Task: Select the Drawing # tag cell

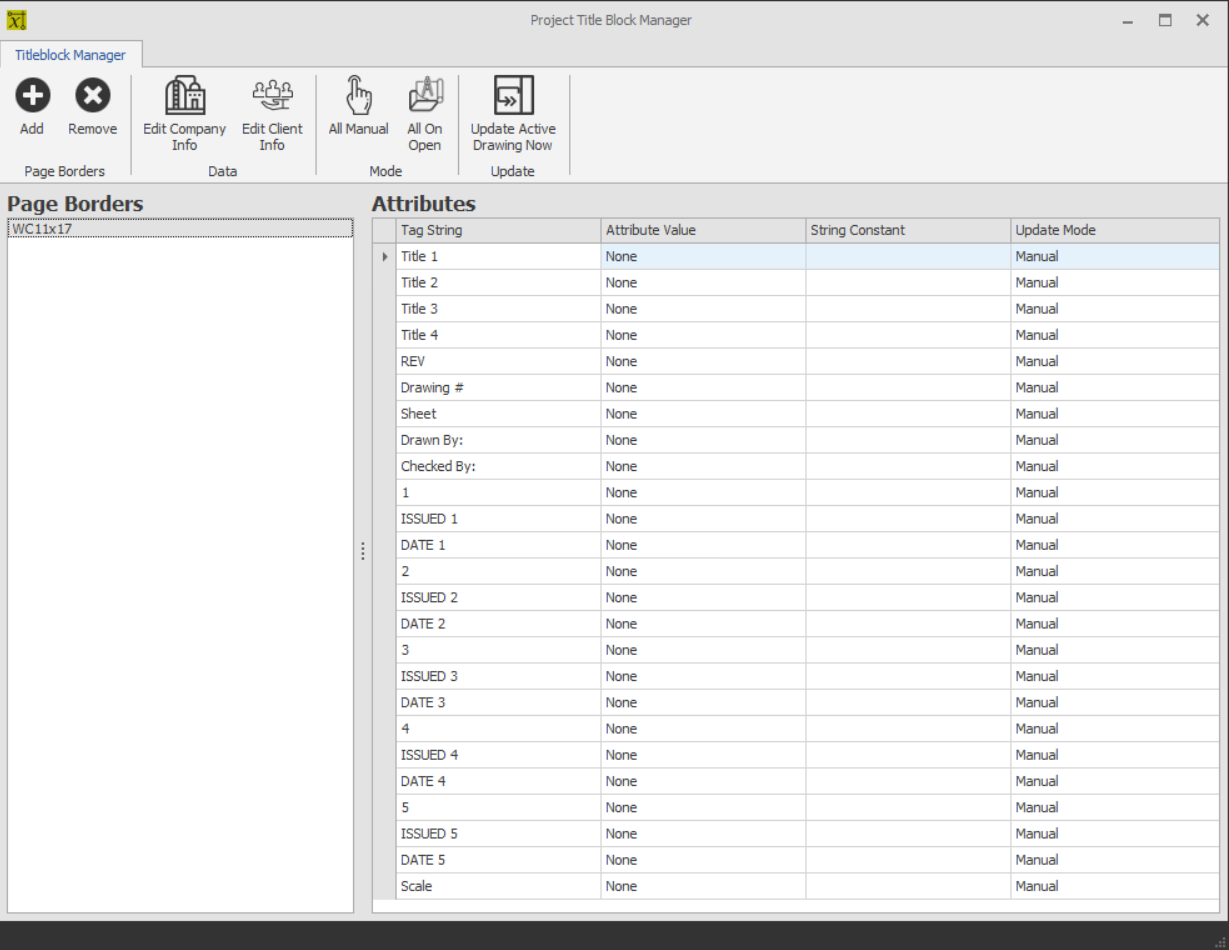Action: pos(498,388)
